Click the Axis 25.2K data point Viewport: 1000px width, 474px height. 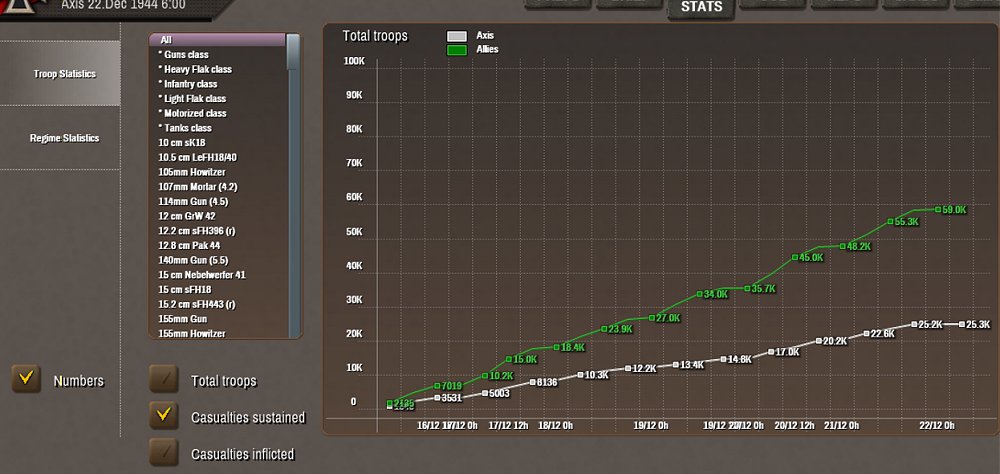pos(914,324)
